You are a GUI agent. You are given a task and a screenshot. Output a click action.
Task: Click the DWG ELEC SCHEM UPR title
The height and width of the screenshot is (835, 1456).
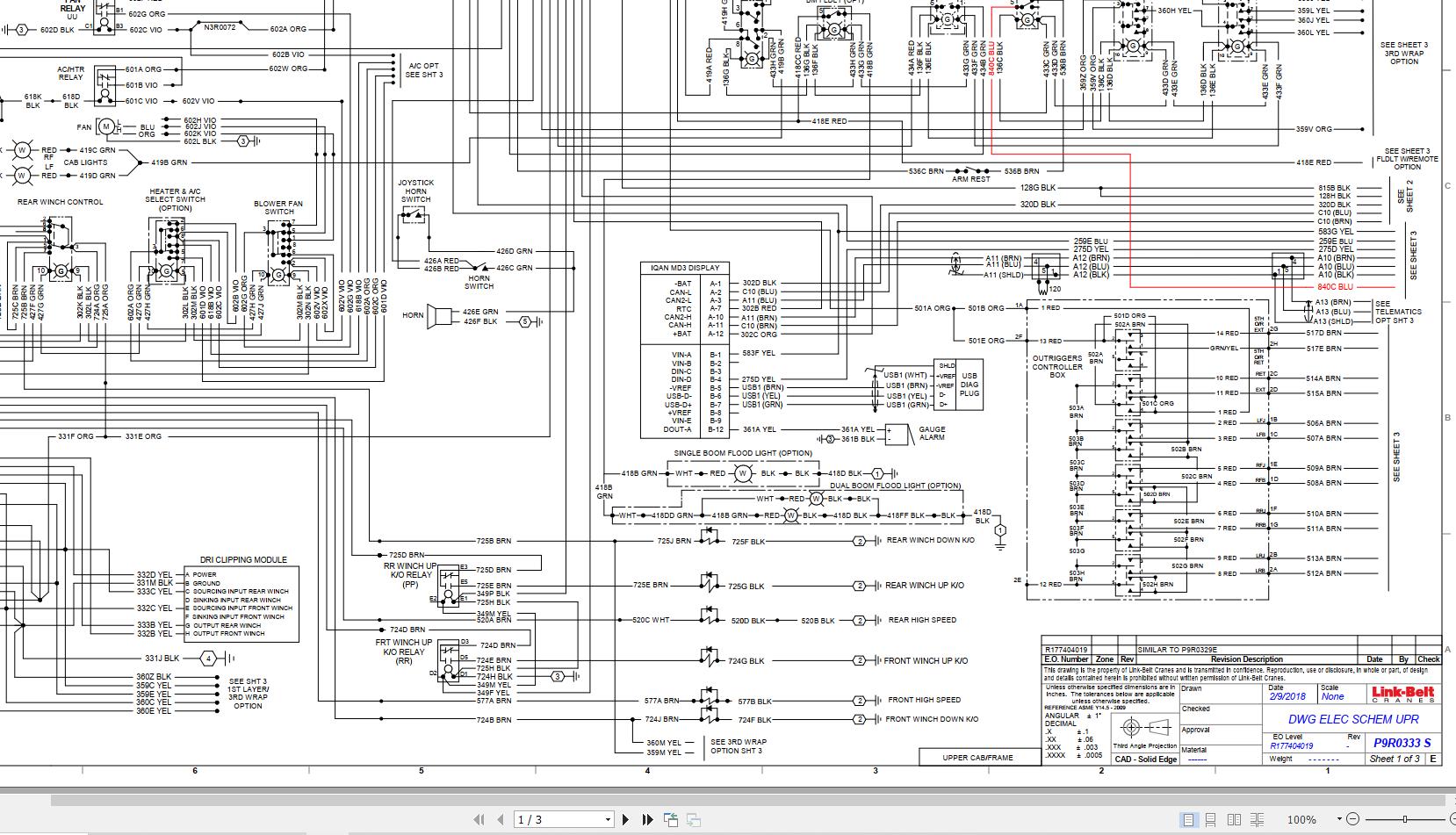[1352, 719]
